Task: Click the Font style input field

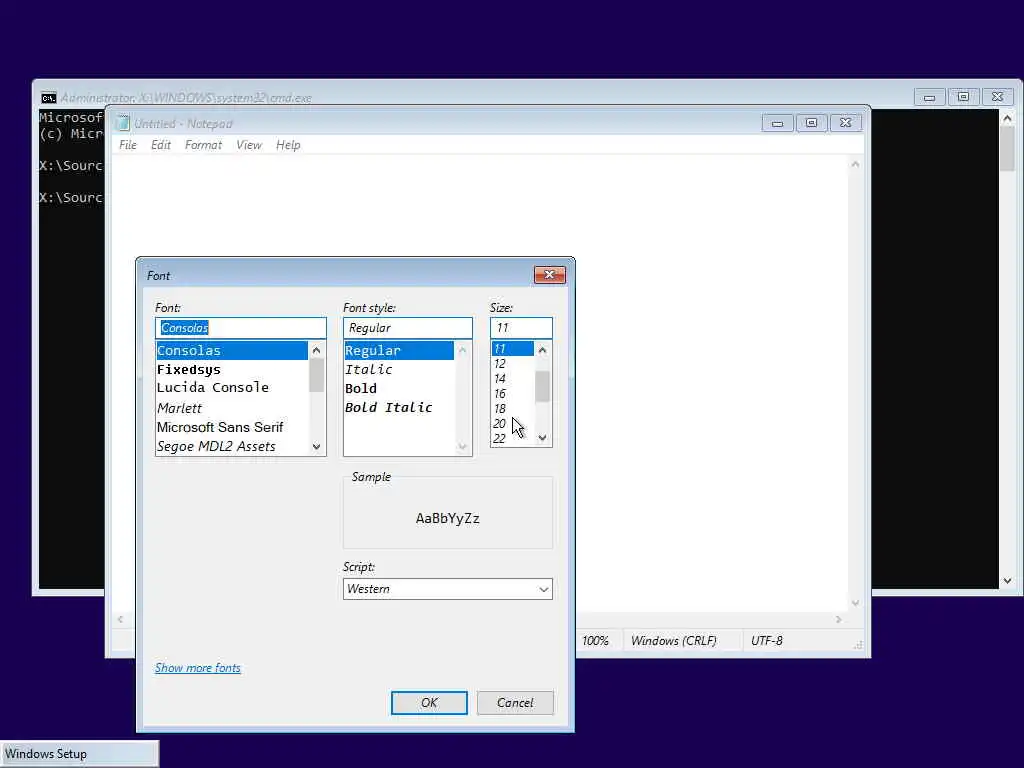Action: pos(408,328)
